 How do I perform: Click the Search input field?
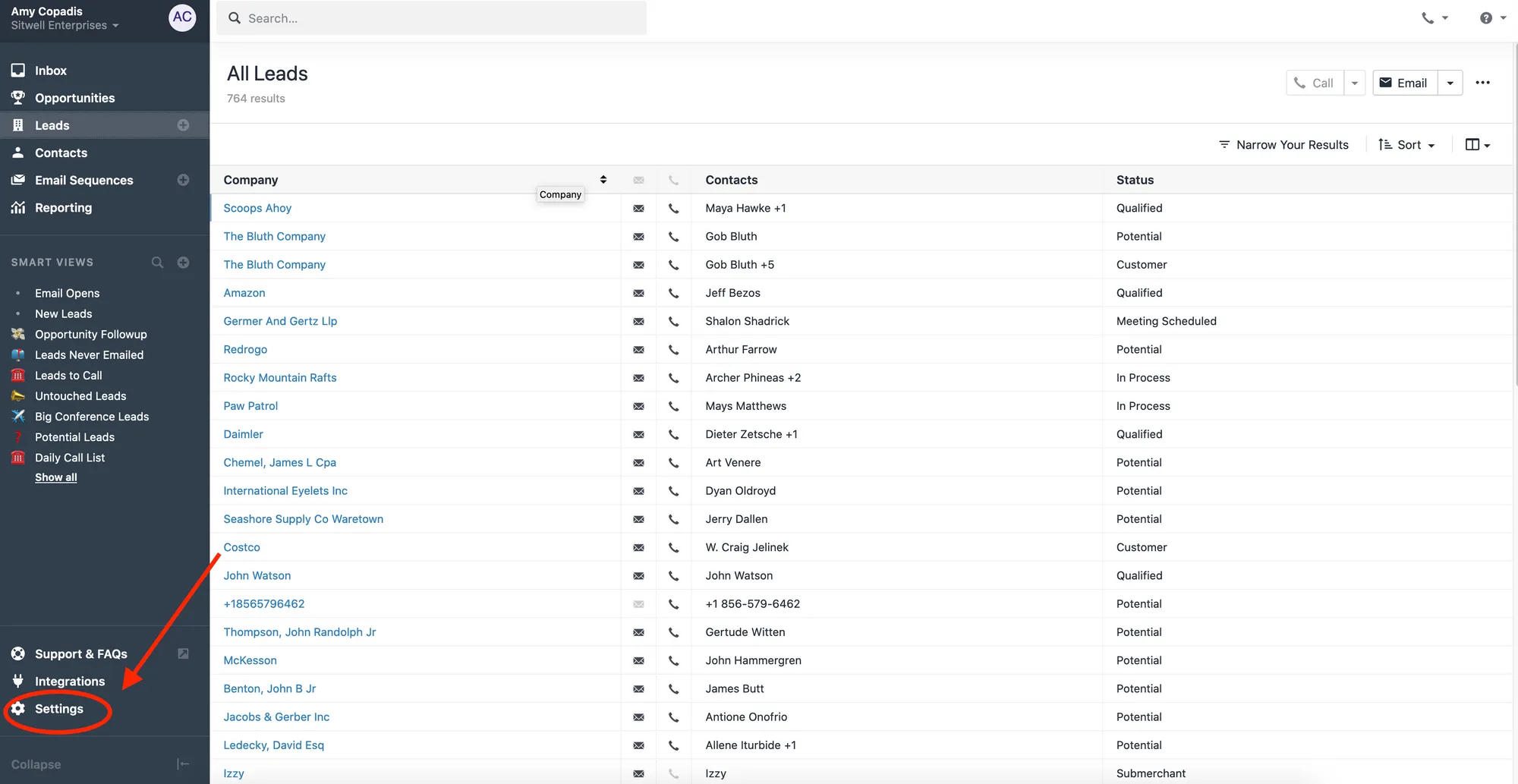[431, 18]
